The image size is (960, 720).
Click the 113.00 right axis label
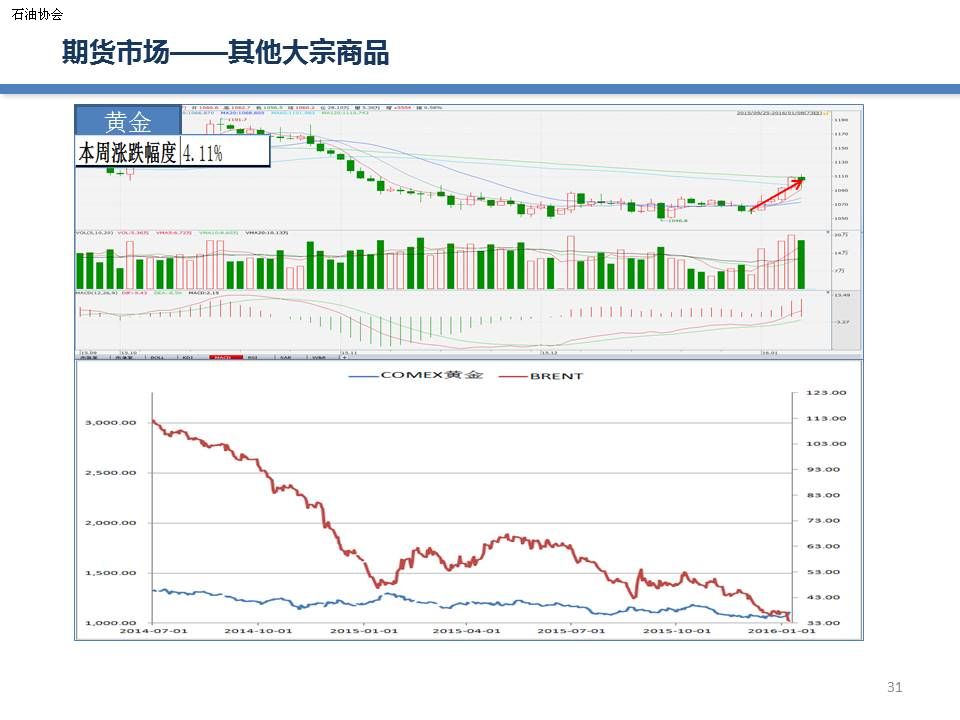coord(826,418)
